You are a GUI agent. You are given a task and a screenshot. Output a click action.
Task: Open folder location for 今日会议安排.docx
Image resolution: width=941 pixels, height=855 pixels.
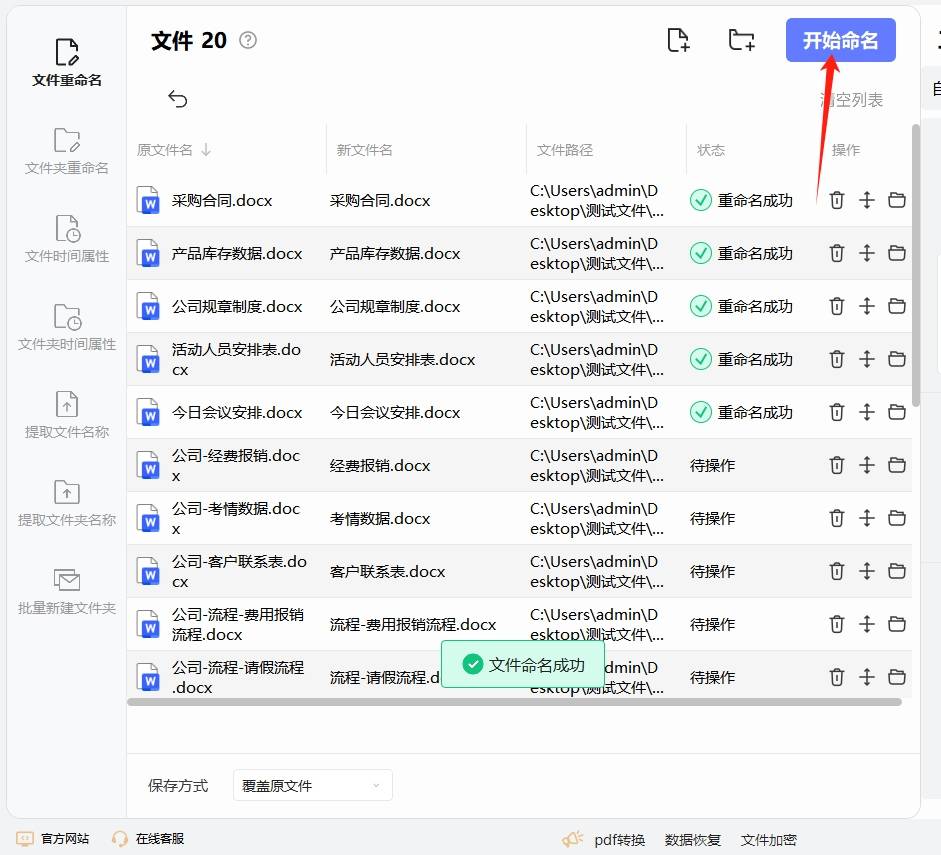tap(897, 412)
